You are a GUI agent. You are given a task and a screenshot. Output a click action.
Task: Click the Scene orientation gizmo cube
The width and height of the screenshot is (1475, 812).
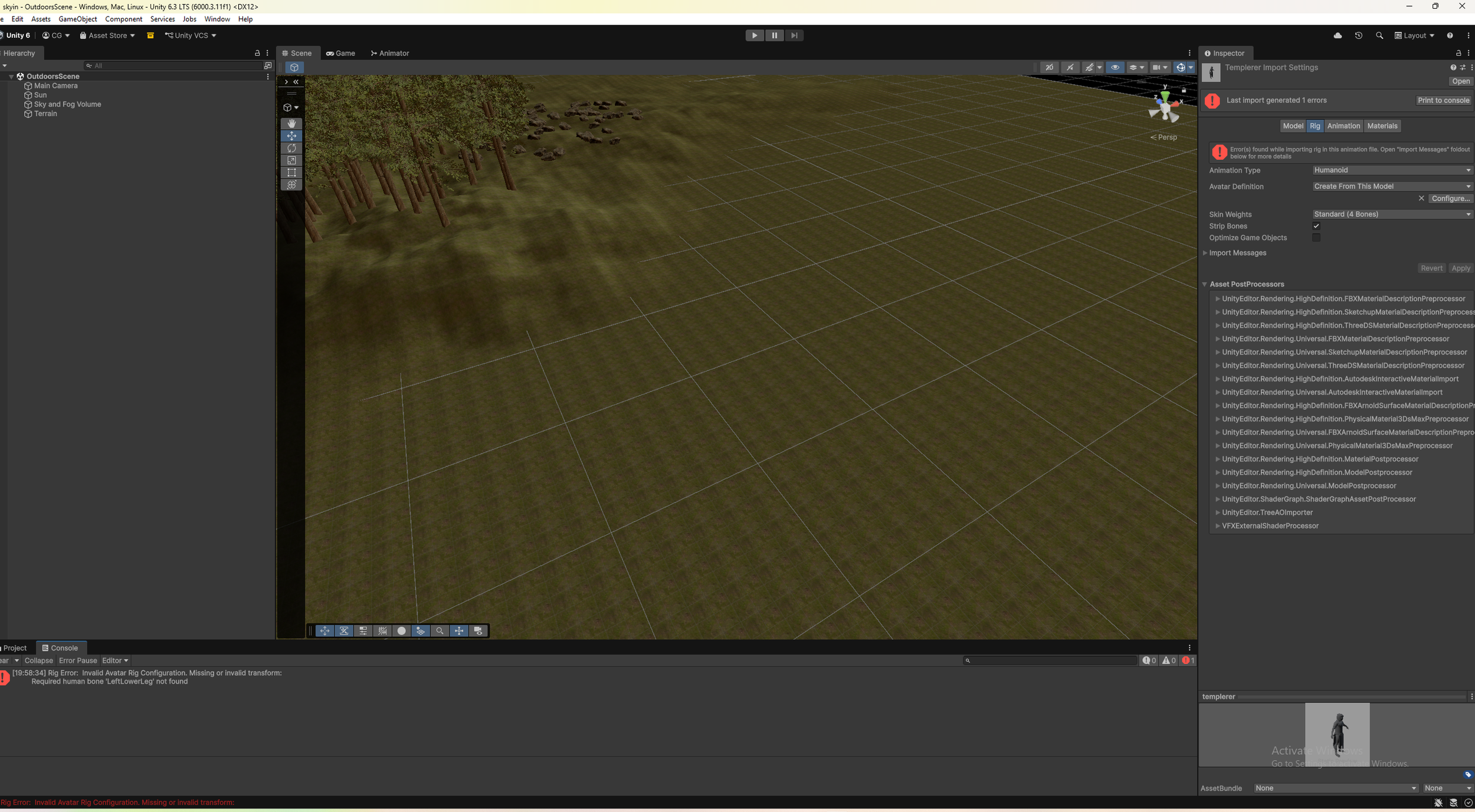(x=1164, y=107)
